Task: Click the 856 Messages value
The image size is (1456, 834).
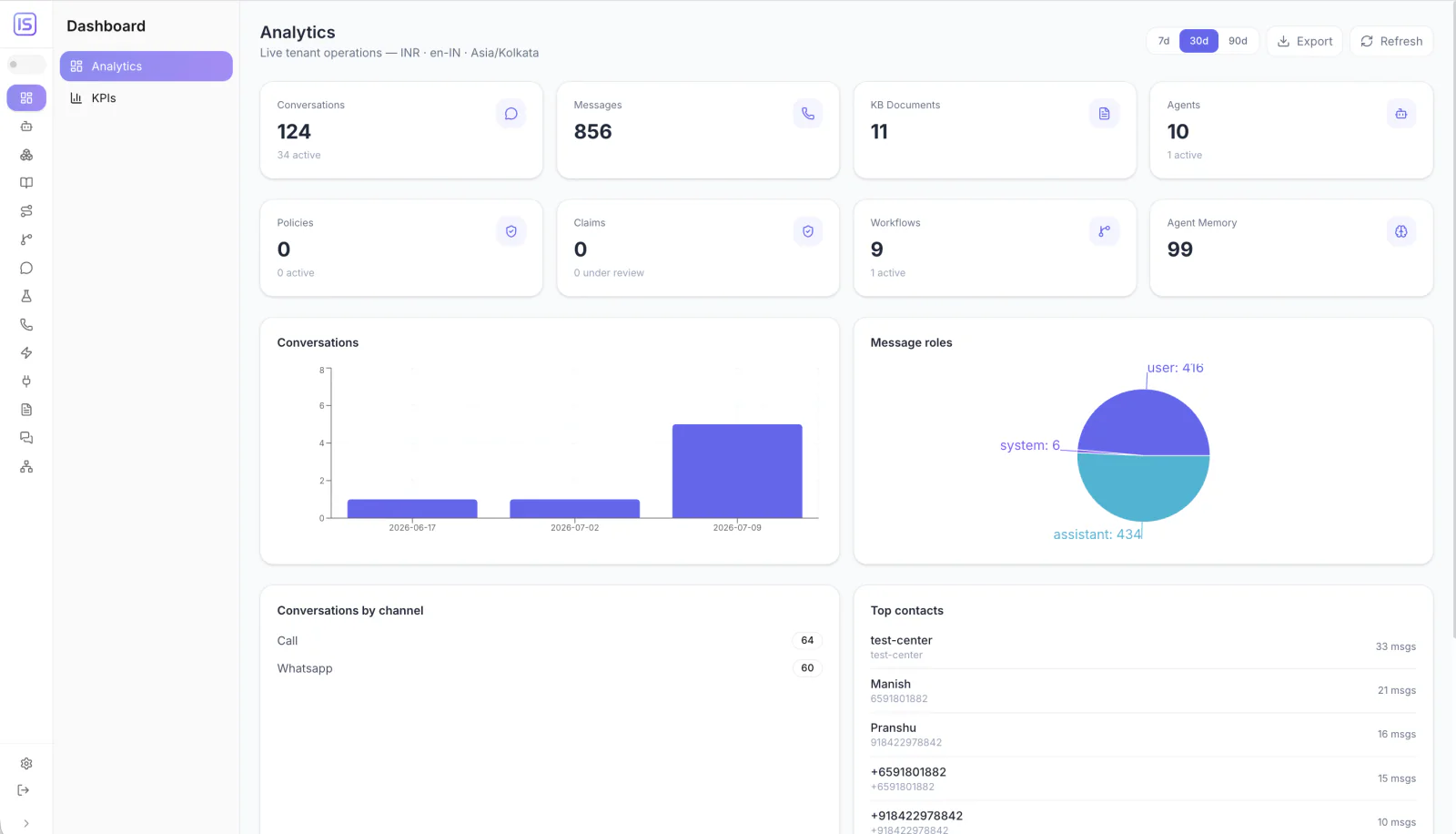Action: coord(592,132)
